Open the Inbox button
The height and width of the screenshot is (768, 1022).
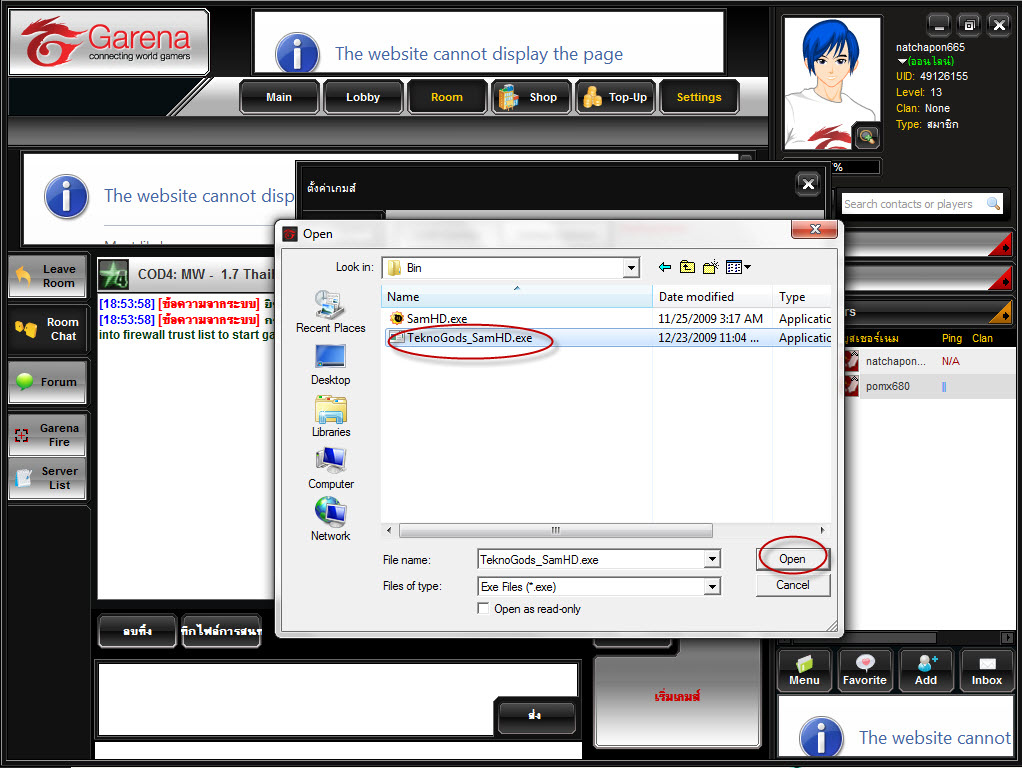(x=987, y=670)
